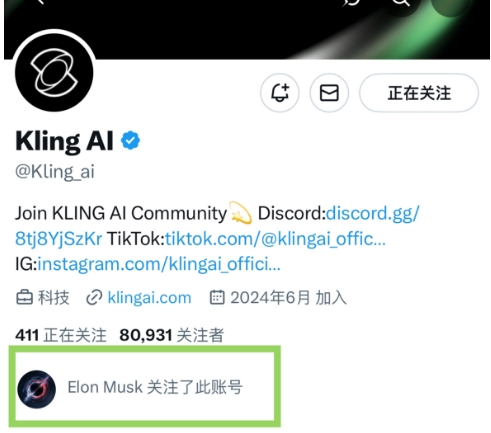Open the Kling AI profile avatar
This screenshot has width=491, height=433.
click(x=54, y=72)
